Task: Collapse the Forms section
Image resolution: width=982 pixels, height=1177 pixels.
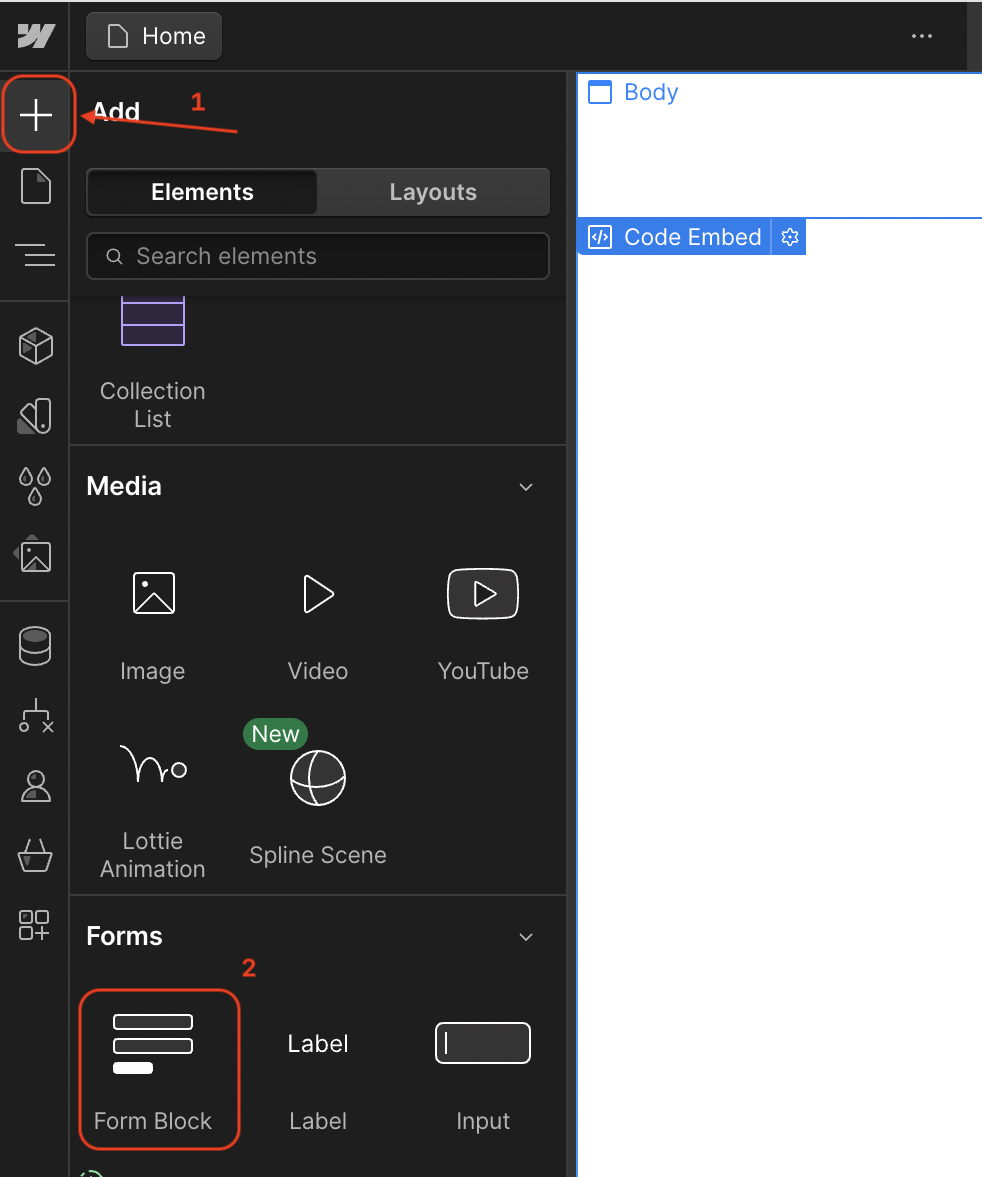Action: pyautogui.click(x=527, y=936)
